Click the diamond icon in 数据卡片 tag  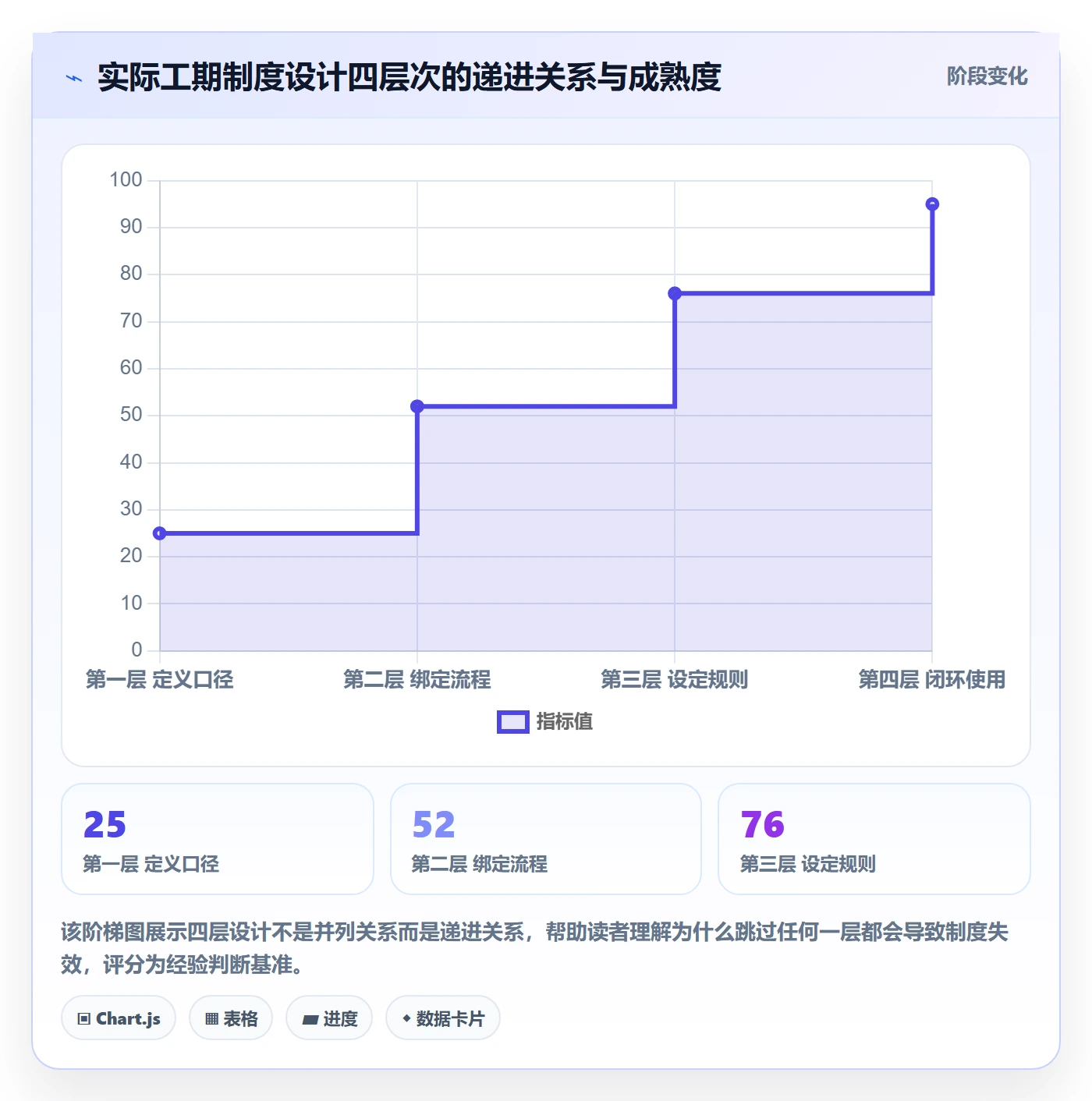point(406,1018)
